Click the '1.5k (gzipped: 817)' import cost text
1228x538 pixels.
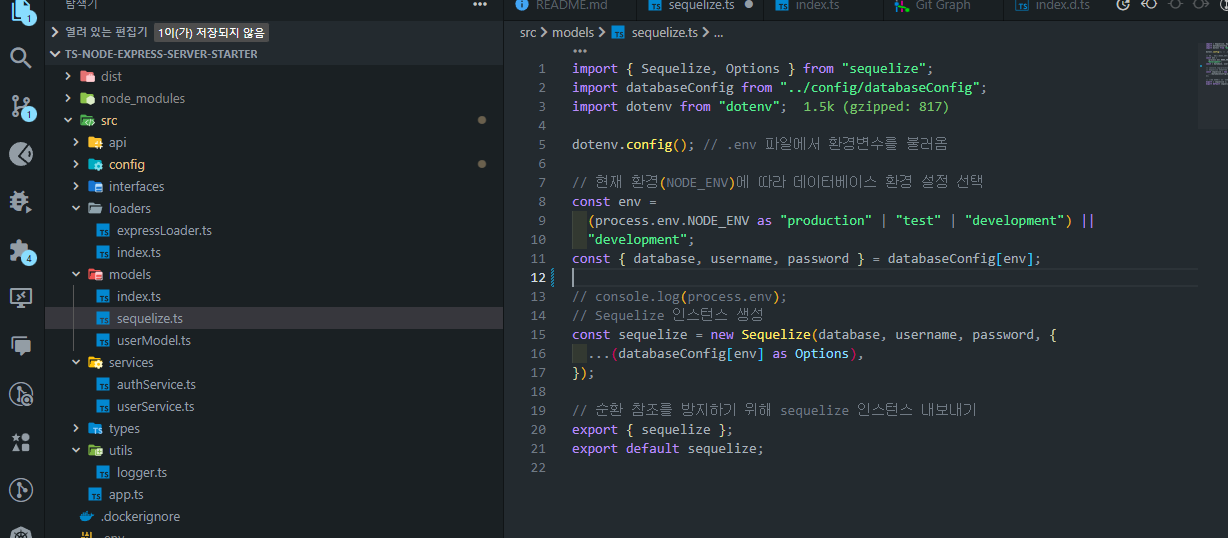[876, 106]
